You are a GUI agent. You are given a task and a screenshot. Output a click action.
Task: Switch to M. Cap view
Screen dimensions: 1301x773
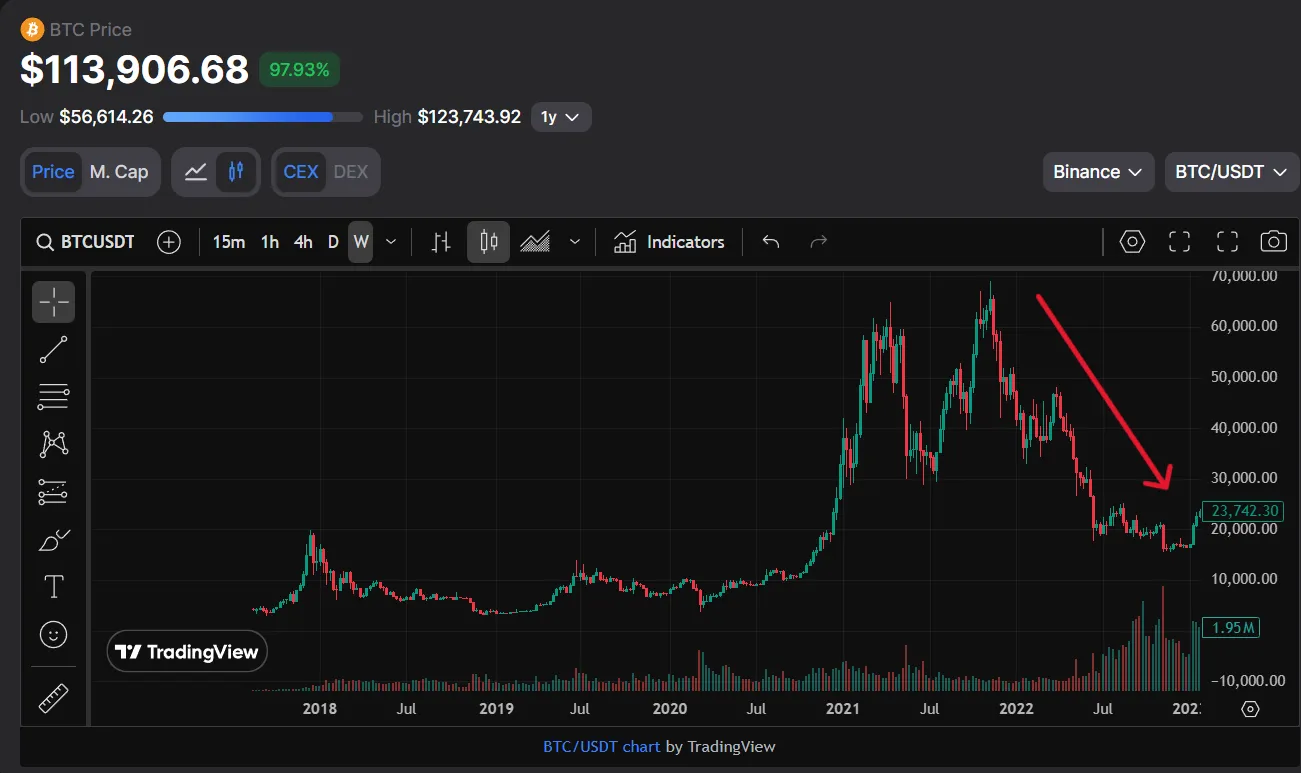[x=118, y=172]
